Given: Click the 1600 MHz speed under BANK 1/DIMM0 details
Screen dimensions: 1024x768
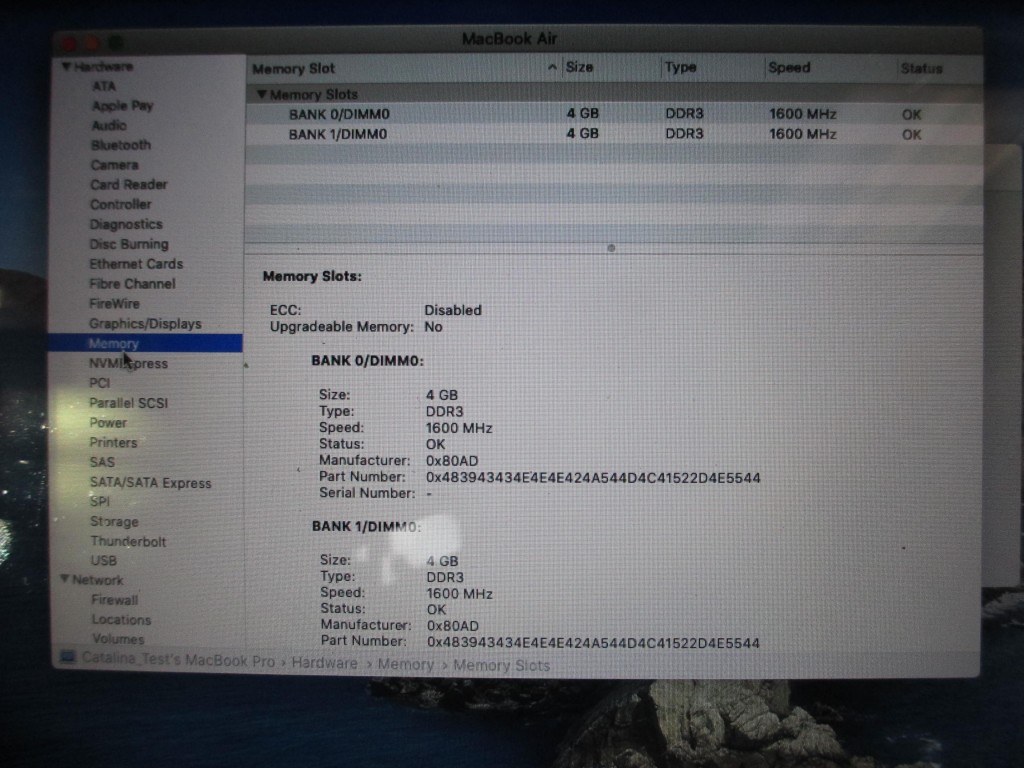Looking at the screenshot, I should point(459,594).
